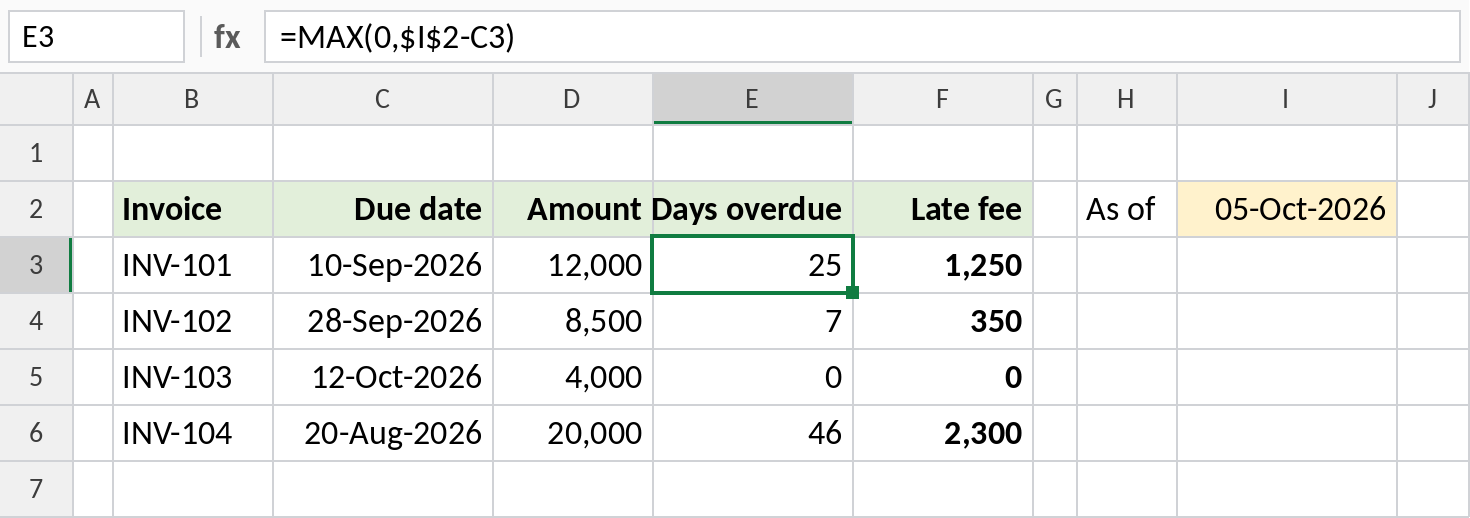
Task: Select column G header
Action: coord(1055,99)
